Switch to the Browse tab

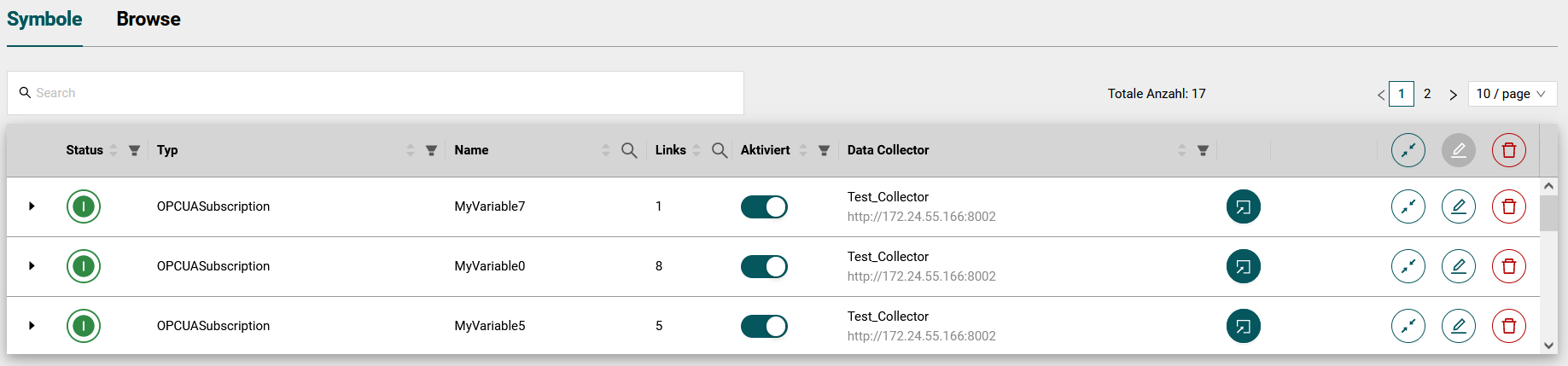tap(149, 19)
